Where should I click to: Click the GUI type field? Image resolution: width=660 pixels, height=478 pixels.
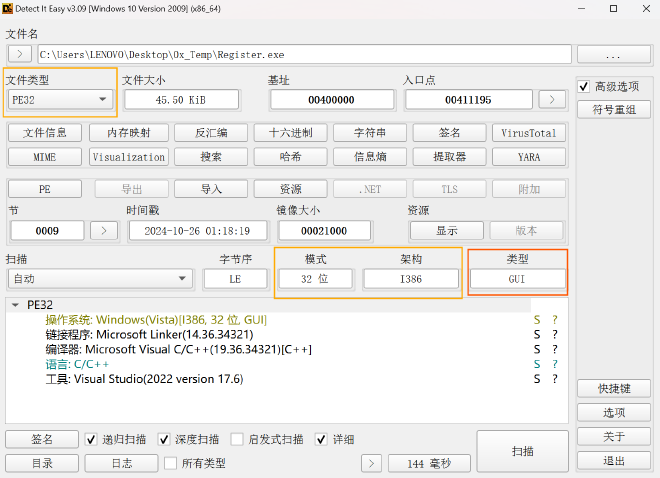(x=517, y=279)
